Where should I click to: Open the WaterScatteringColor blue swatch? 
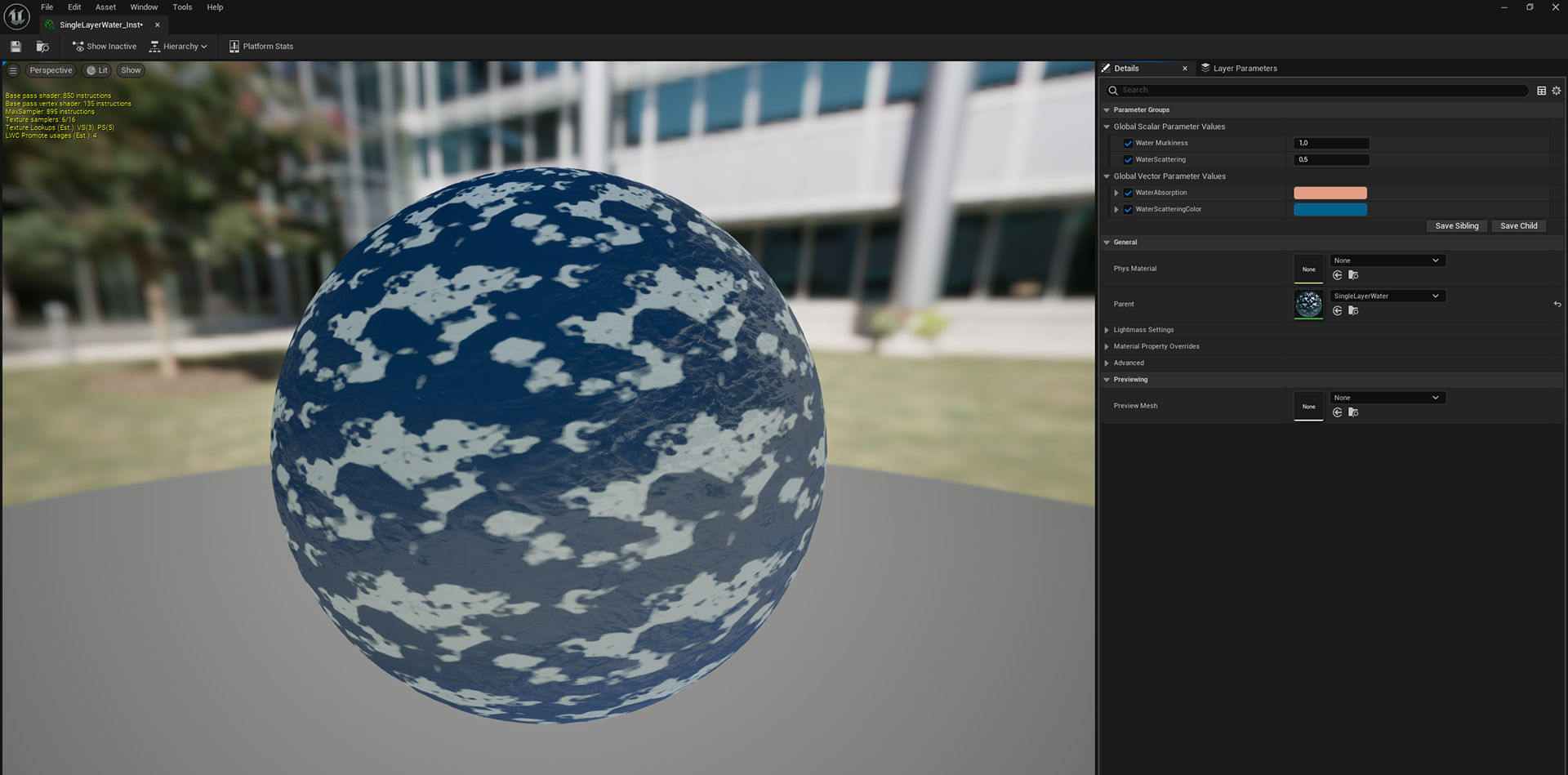(x=1330, y=210)
